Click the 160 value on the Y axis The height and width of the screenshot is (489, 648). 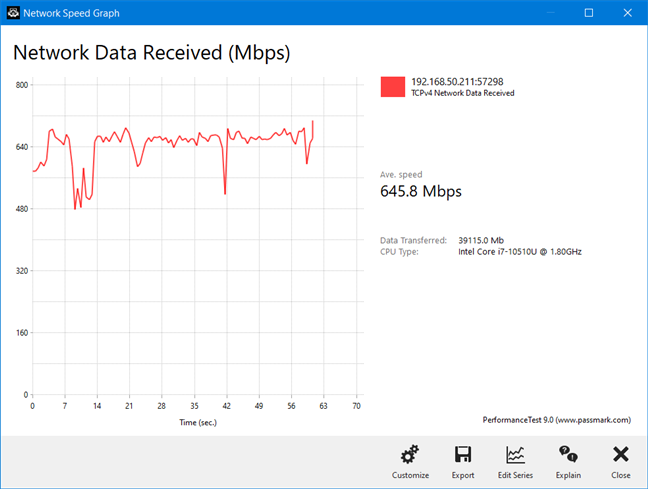click(22, 333)
